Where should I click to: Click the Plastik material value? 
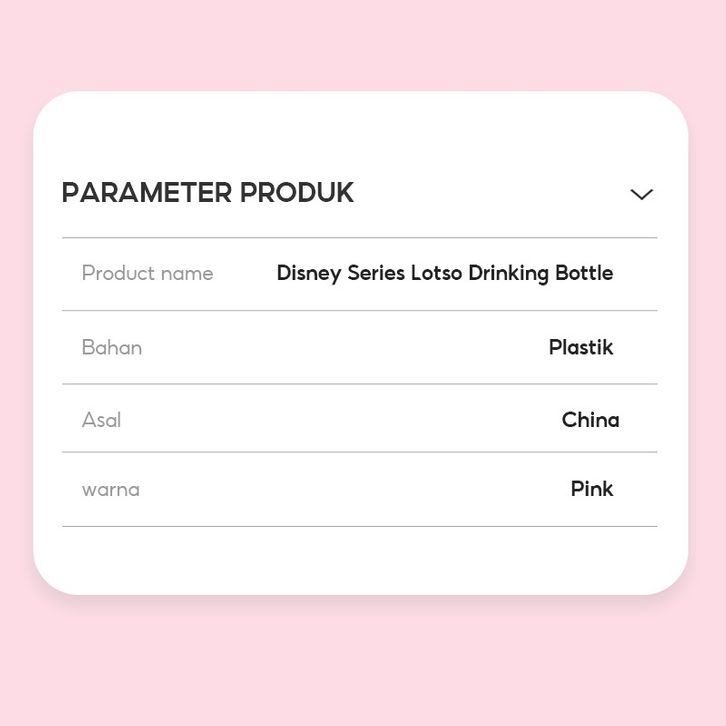(580, 348)
